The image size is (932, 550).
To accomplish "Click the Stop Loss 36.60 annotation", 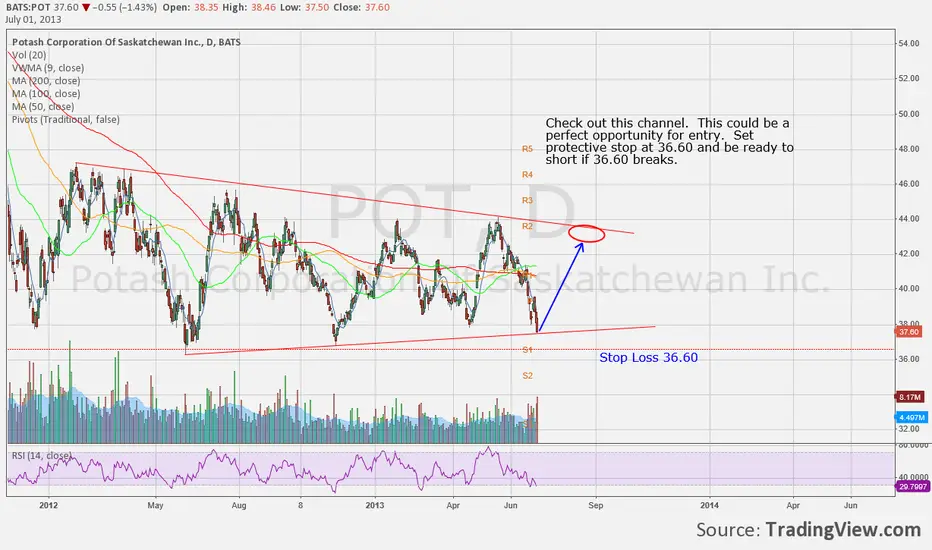I will coord(648,357).
